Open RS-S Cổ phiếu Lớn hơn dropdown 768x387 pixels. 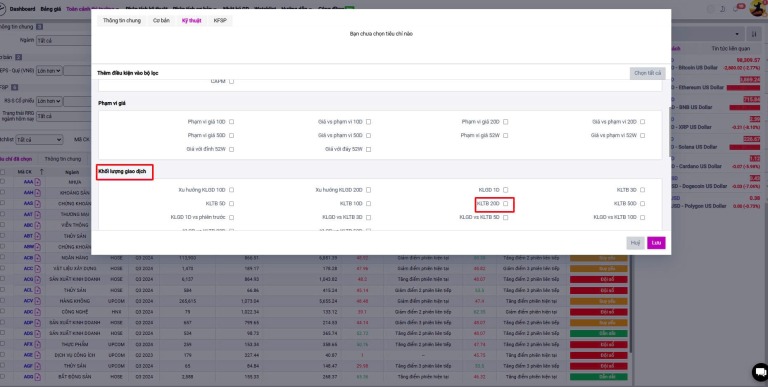49,100
